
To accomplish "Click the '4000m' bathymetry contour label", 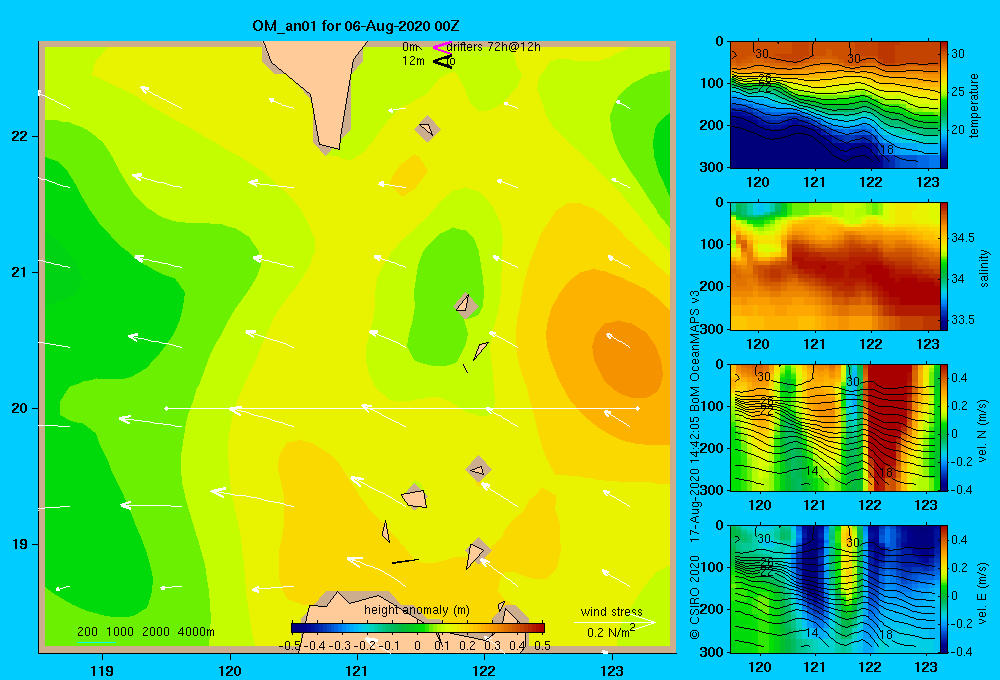I will point(196,632).
